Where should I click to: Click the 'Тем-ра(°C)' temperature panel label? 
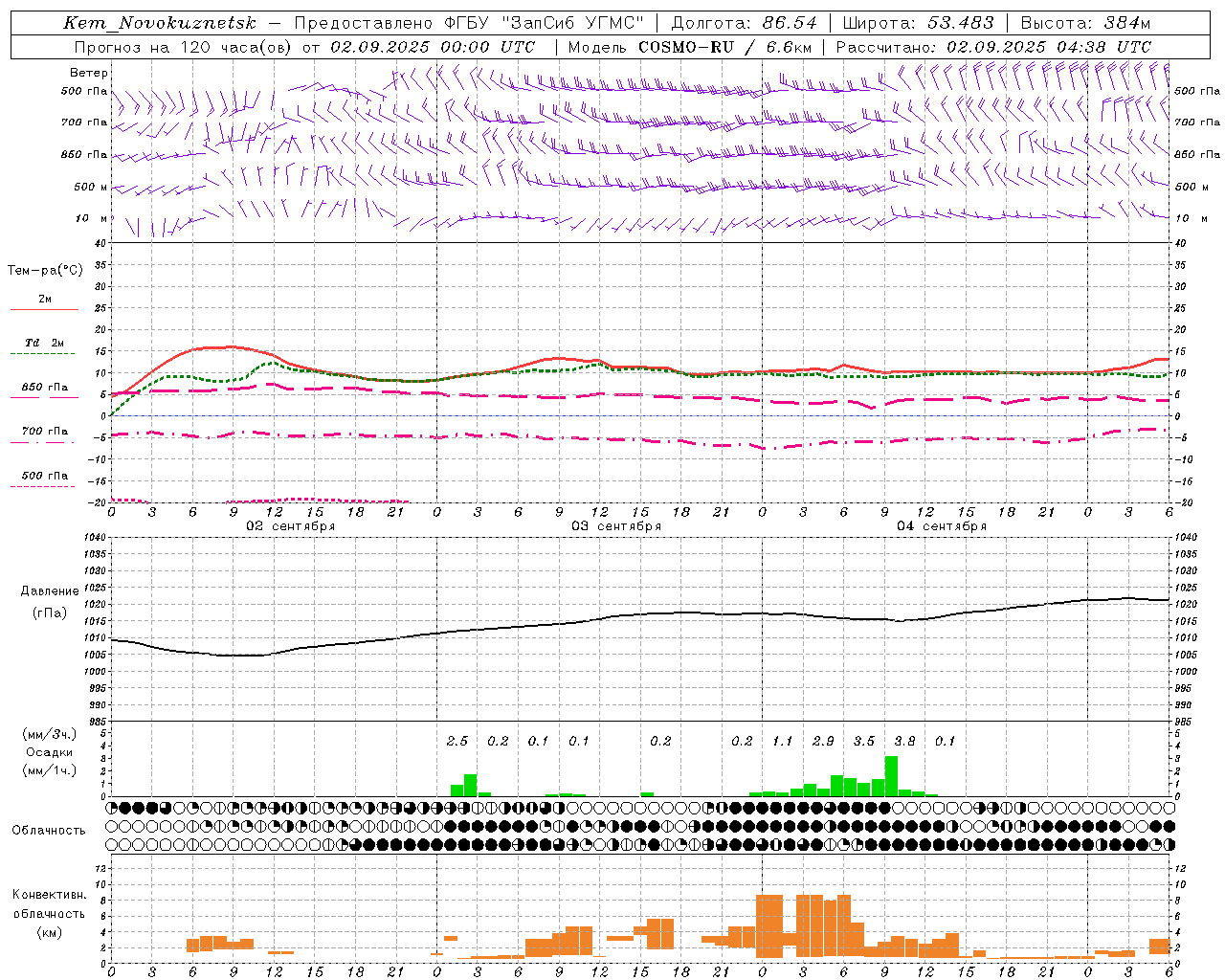pos(45,270)
